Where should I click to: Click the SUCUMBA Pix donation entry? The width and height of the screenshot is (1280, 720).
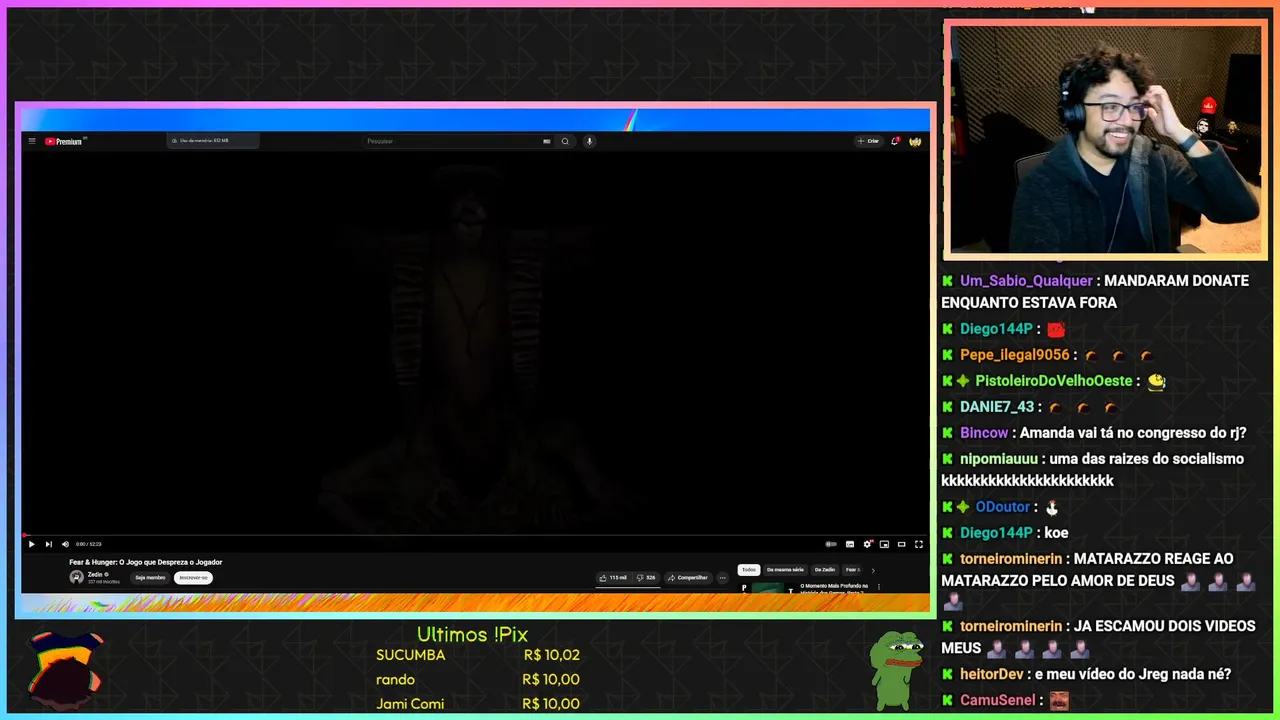pos(478,655)
